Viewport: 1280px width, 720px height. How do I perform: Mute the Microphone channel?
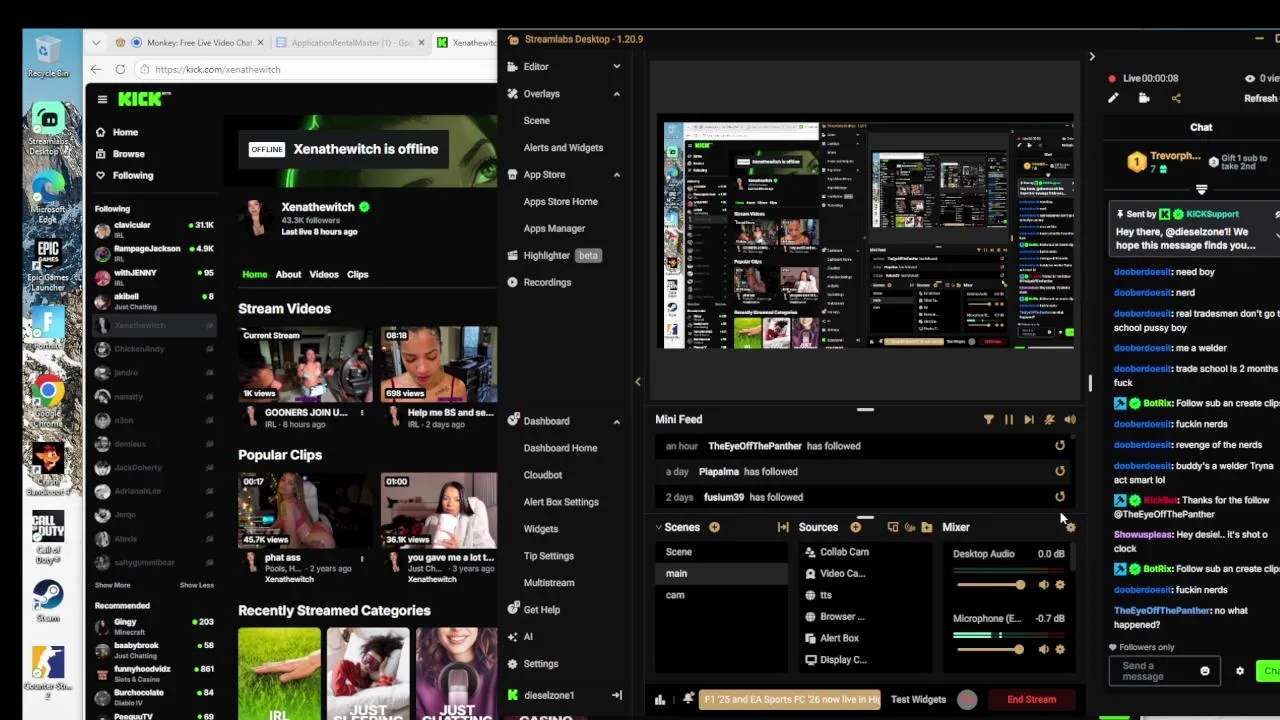coord(1043,649)
